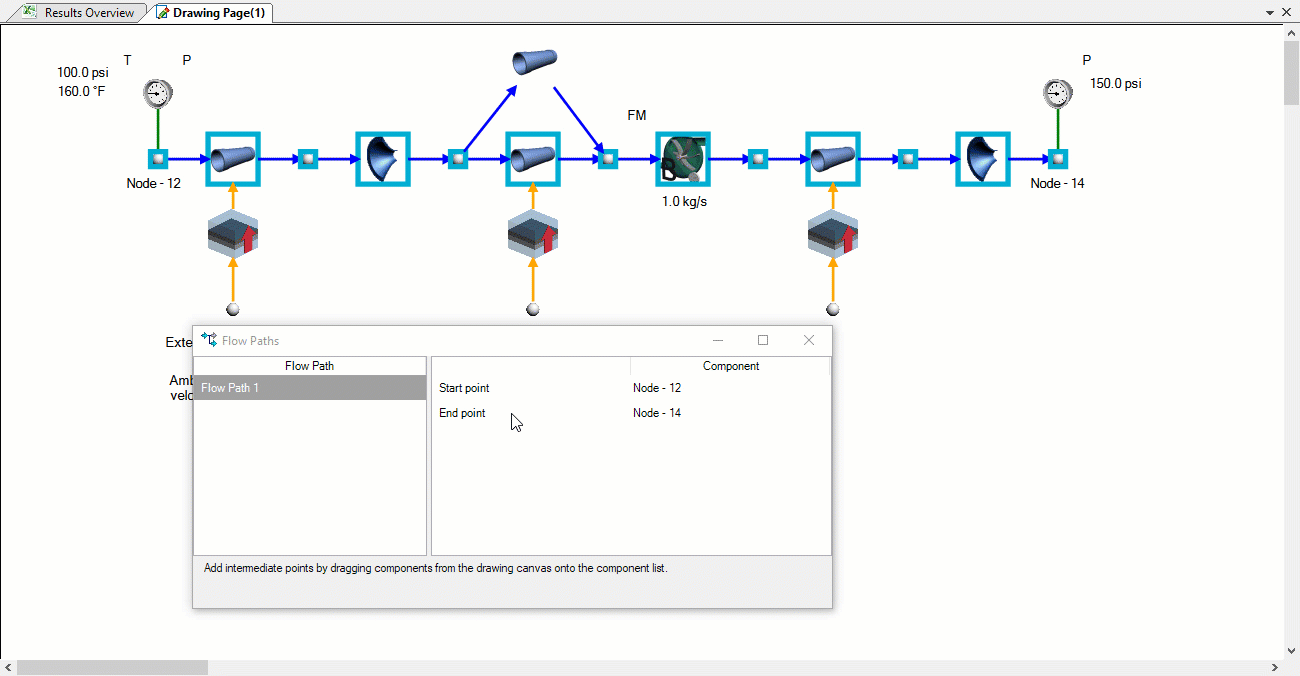Screen dimensions: 1300x676
Task: Click the first pipe next to Node - 12
Action: (233, 159)
